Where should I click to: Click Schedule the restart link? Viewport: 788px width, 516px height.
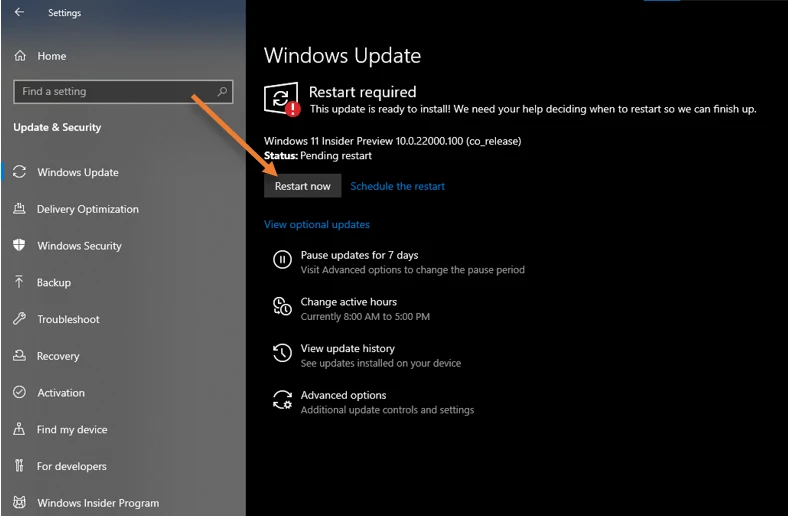(x=398, y=186)
